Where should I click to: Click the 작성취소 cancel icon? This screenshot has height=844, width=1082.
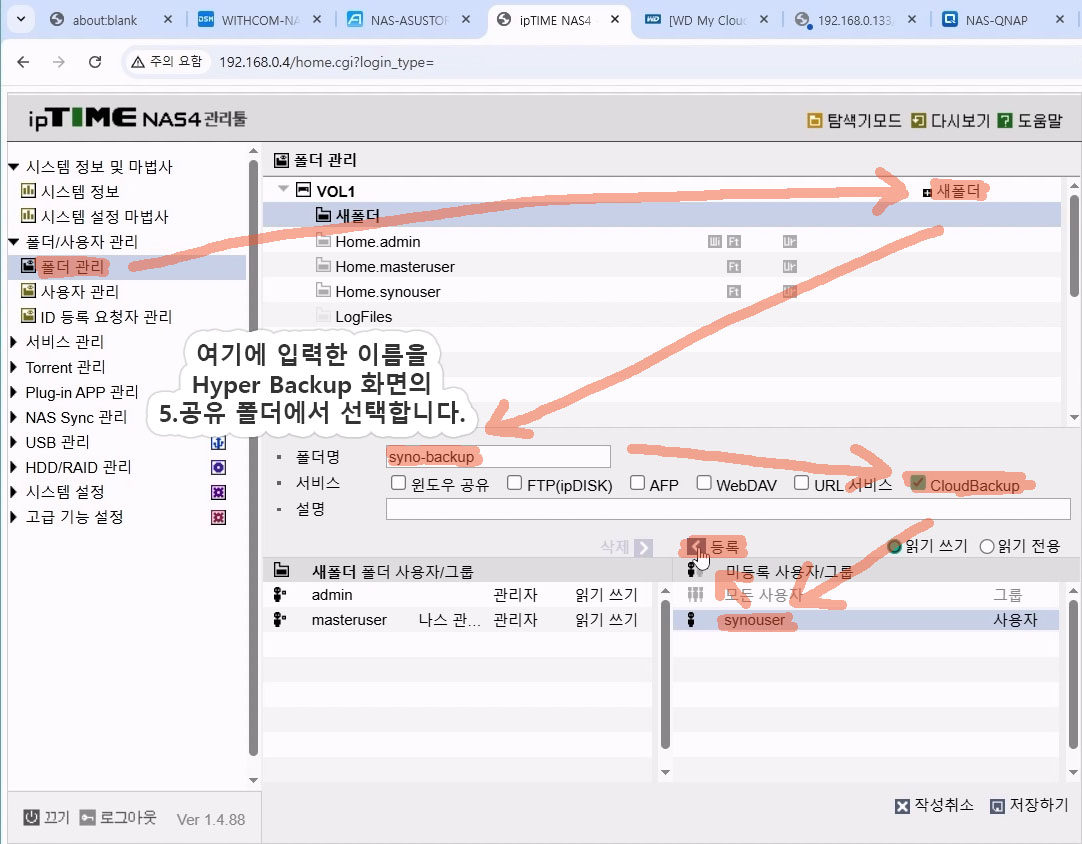[x=902, y=806]
